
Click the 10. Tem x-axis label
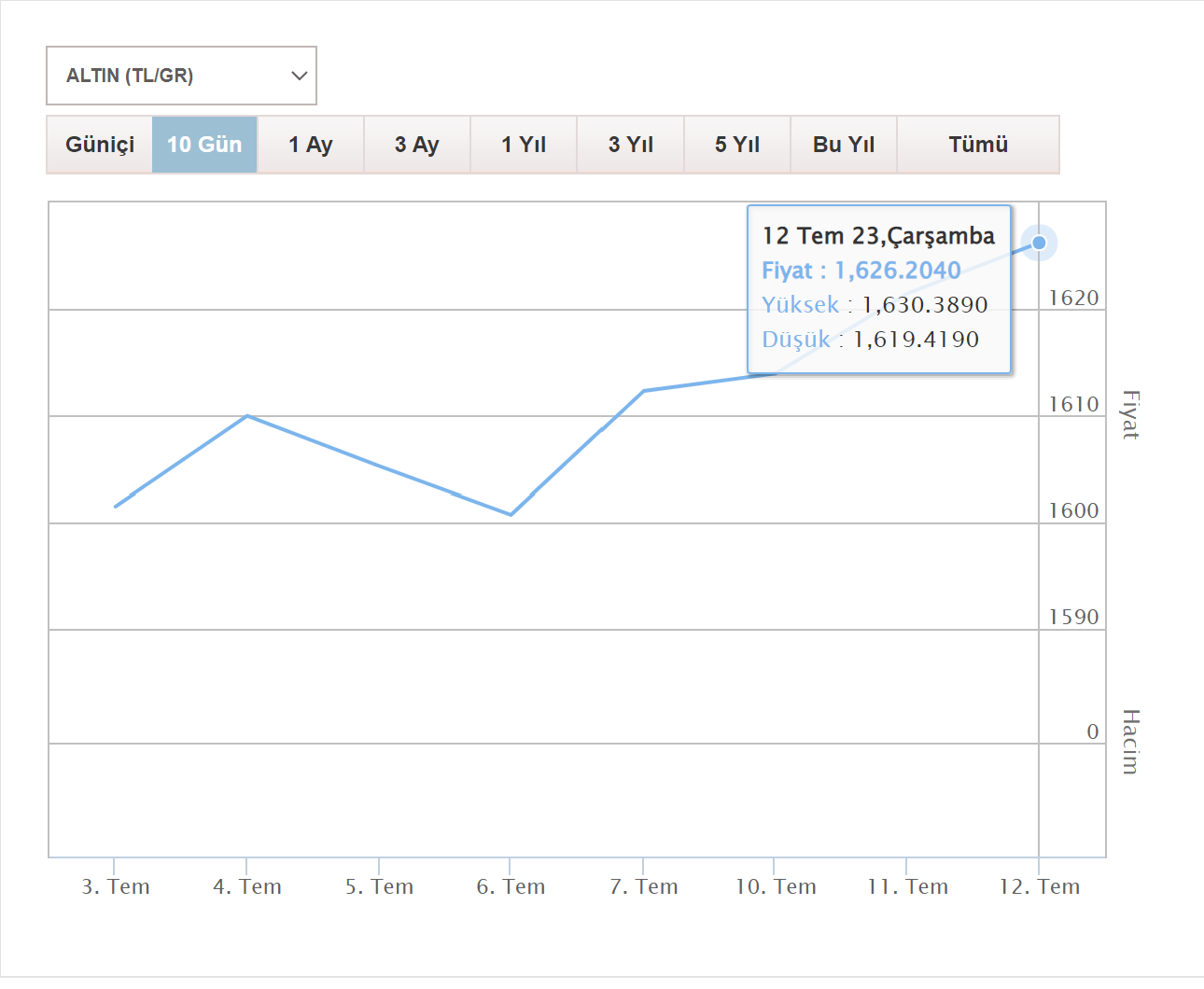(776, 886)
